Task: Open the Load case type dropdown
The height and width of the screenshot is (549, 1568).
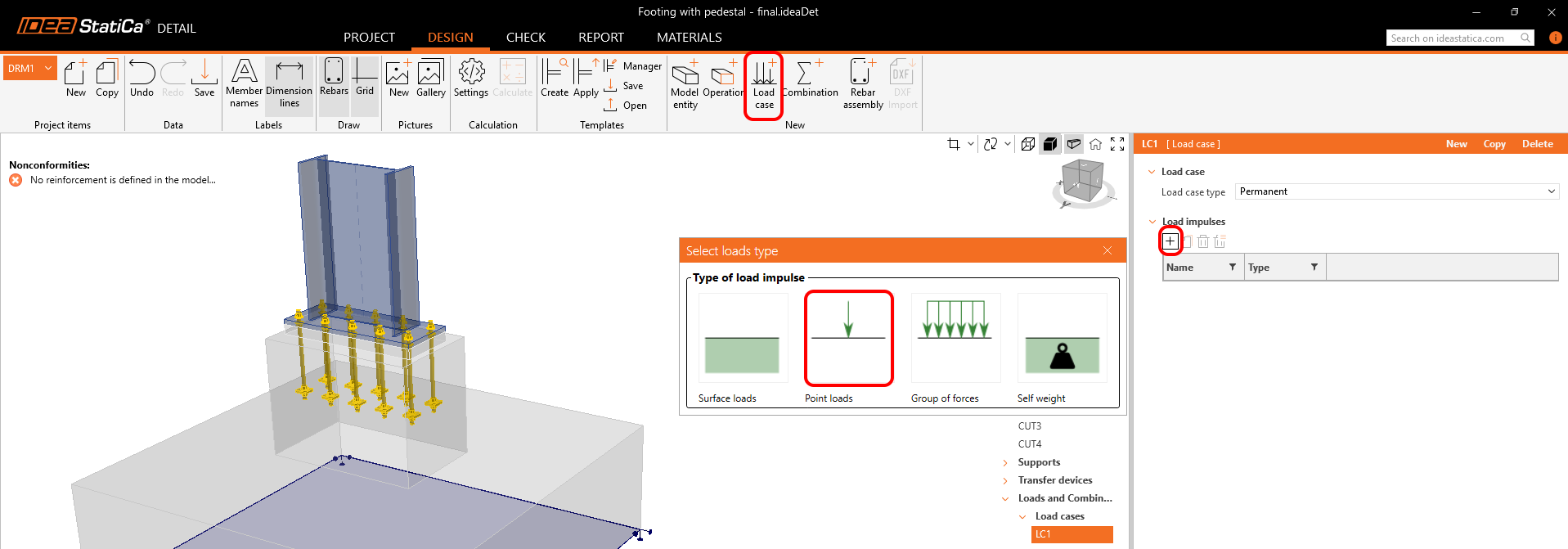Action: click(1395, 191)
